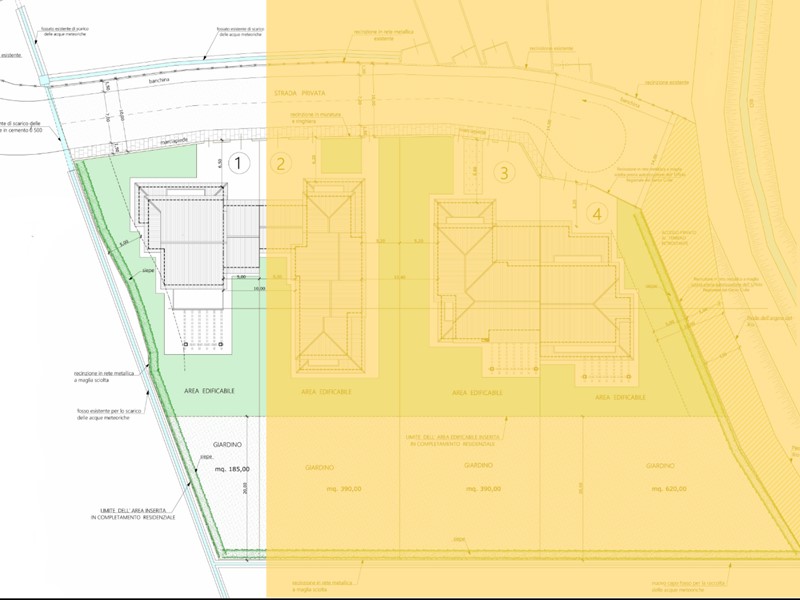Select the circled lot marker number 1
This screenshot has width=800, height=600.
coord(239,160)
